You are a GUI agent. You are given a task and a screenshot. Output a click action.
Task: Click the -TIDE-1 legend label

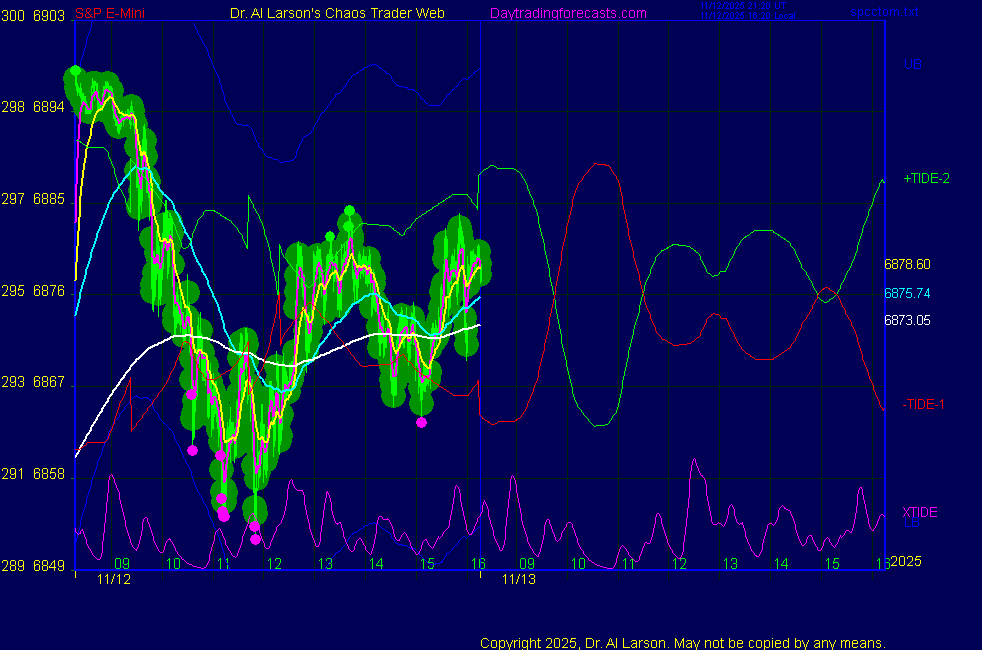click(x=924, y=404)
